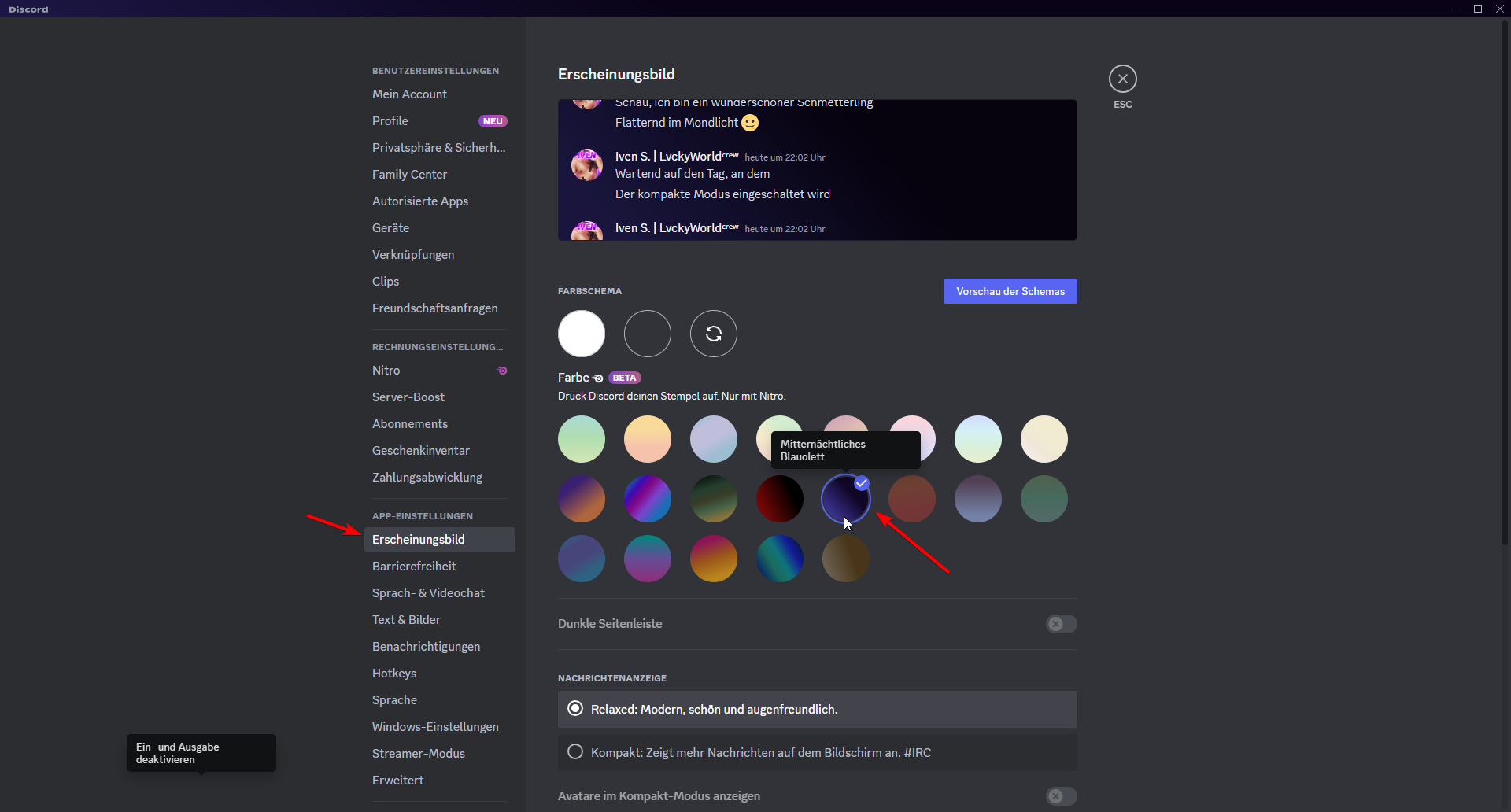Select the sync with computer theme icon
The height and width of the screenshot is (812, 1511).
[713, 334]
